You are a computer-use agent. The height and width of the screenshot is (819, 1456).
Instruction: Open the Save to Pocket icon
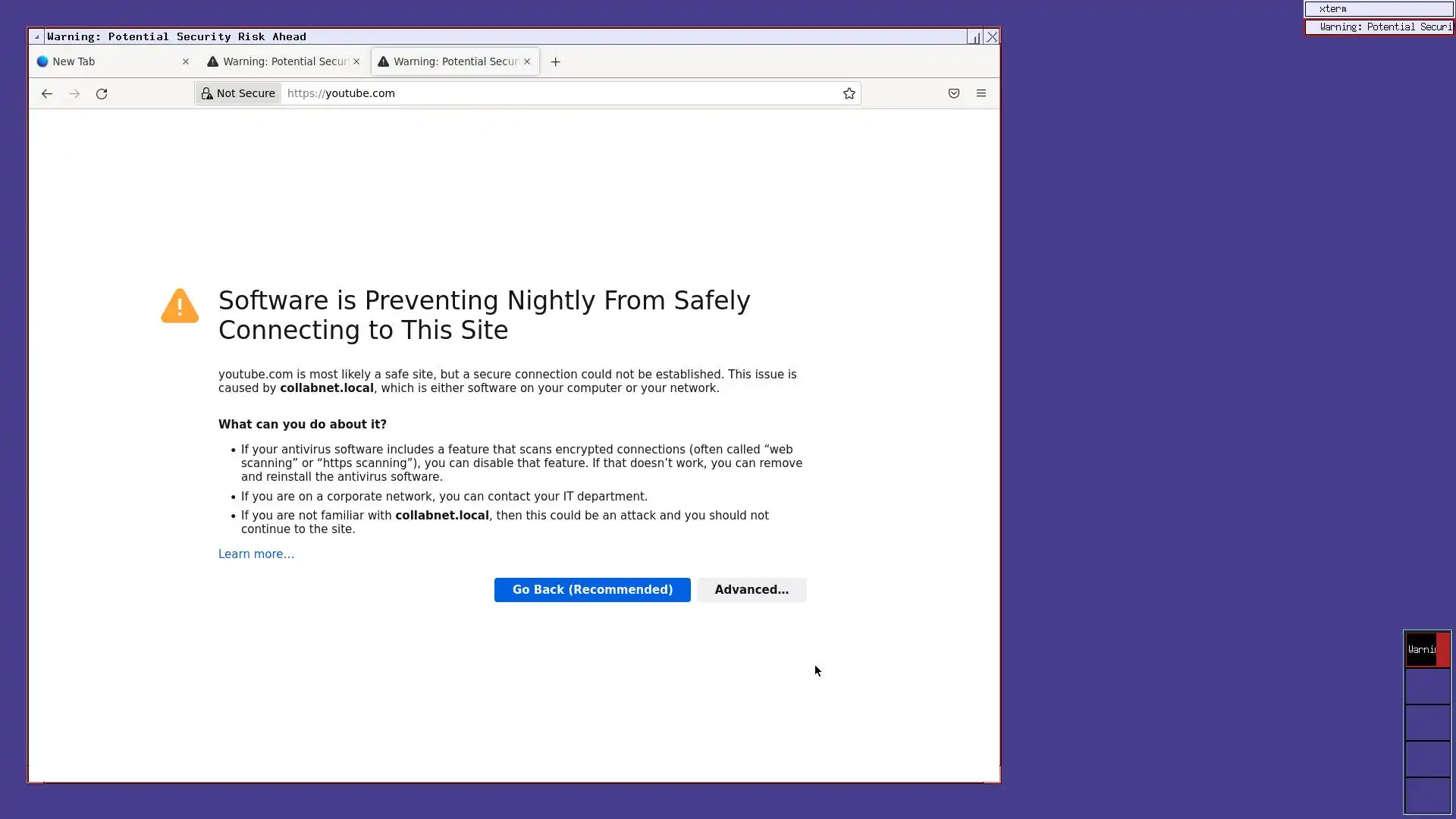(953, 93)
